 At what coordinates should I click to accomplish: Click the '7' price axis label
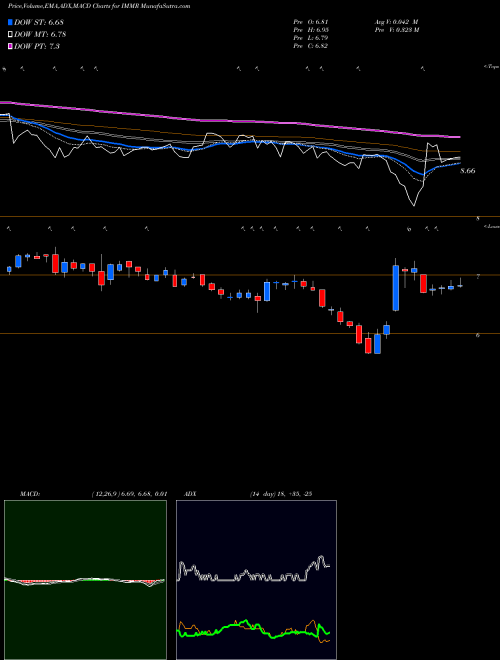coord(478,277)
